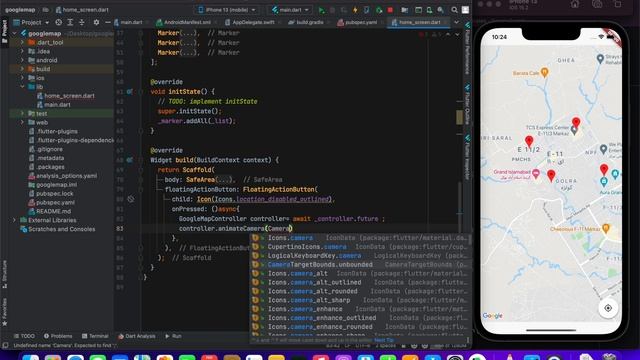Click my-location button on simulator map

point(608,308)
